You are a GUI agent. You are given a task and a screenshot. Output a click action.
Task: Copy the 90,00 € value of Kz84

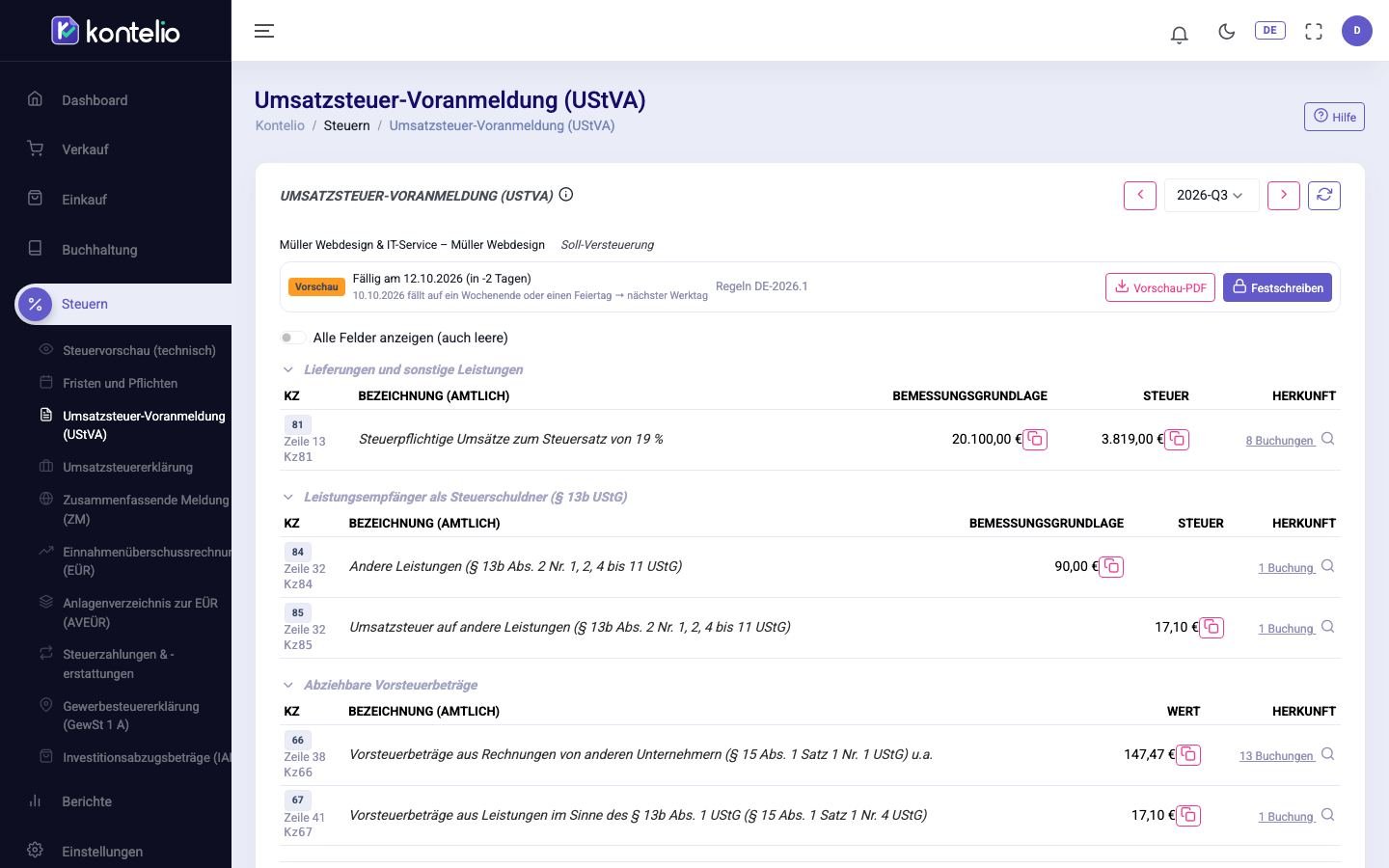tap(1111, 567)
